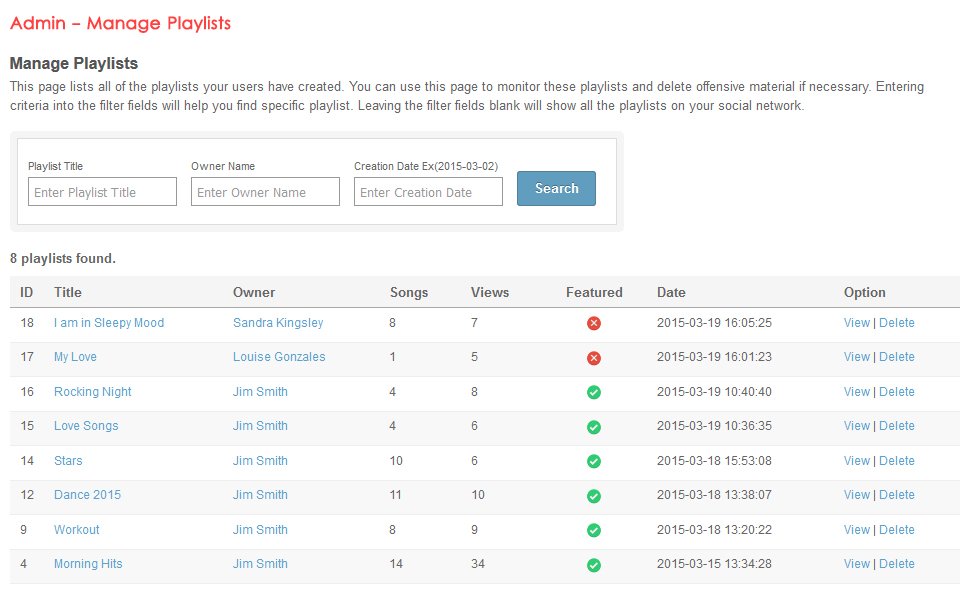This screenshot has width=970, height=601.
Task: Open owner profile Sandra Kingsley
Action: coord(278,323)
